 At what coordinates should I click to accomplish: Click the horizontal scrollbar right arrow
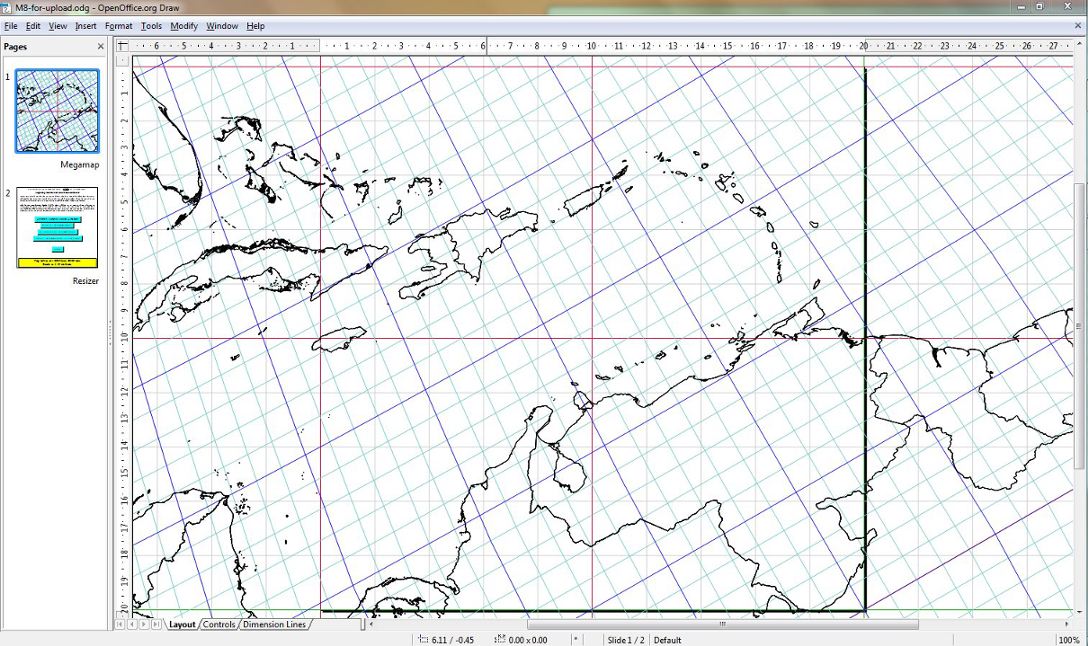(1067, 624)
